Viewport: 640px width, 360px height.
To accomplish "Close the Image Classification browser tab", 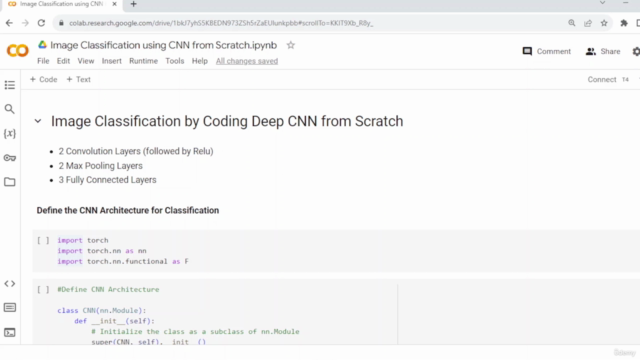I will pyautogui.click(x=114, y=4).
